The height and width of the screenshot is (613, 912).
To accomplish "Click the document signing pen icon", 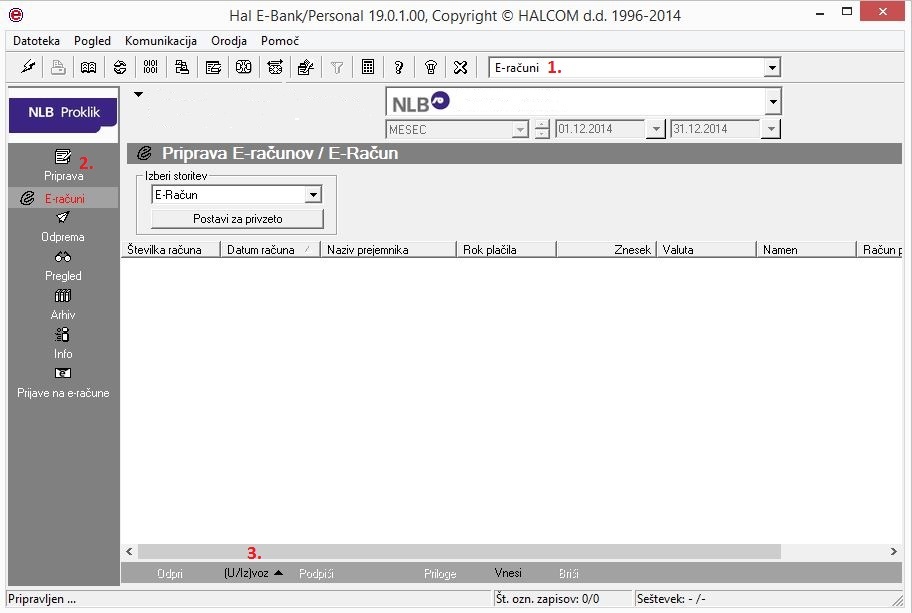I will [305, 67].
